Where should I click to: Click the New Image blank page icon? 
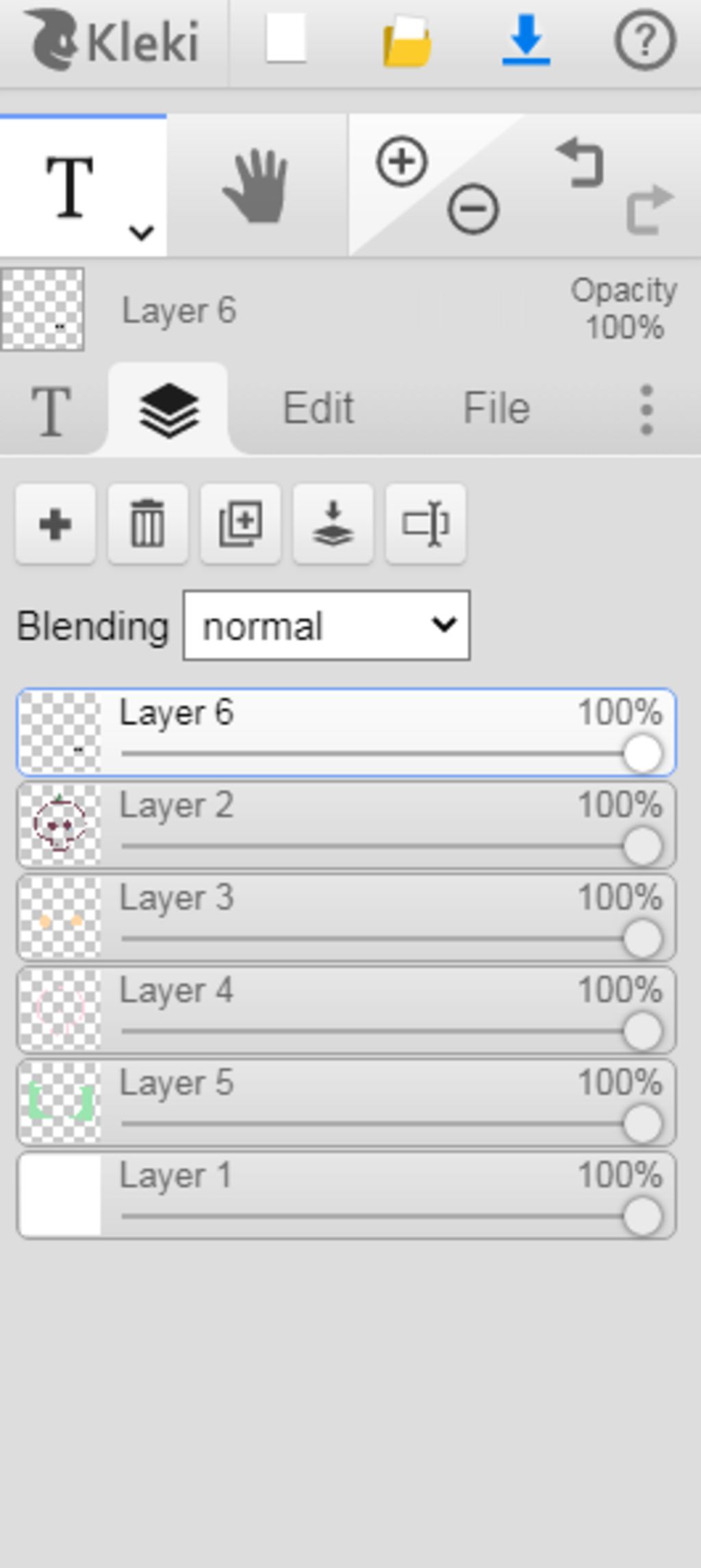[x=285, y=40]
